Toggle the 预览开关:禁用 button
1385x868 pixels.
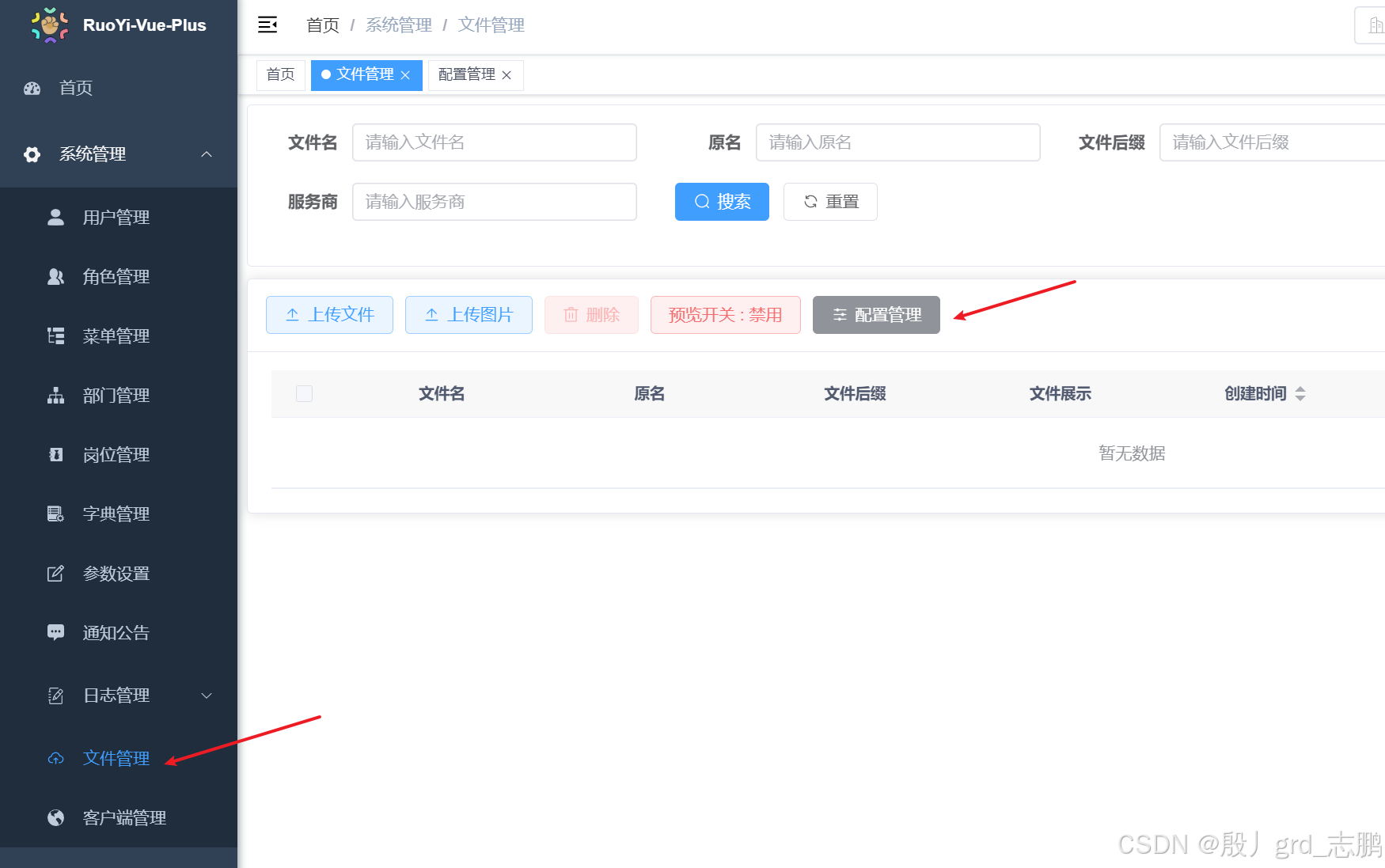[725, 315]
